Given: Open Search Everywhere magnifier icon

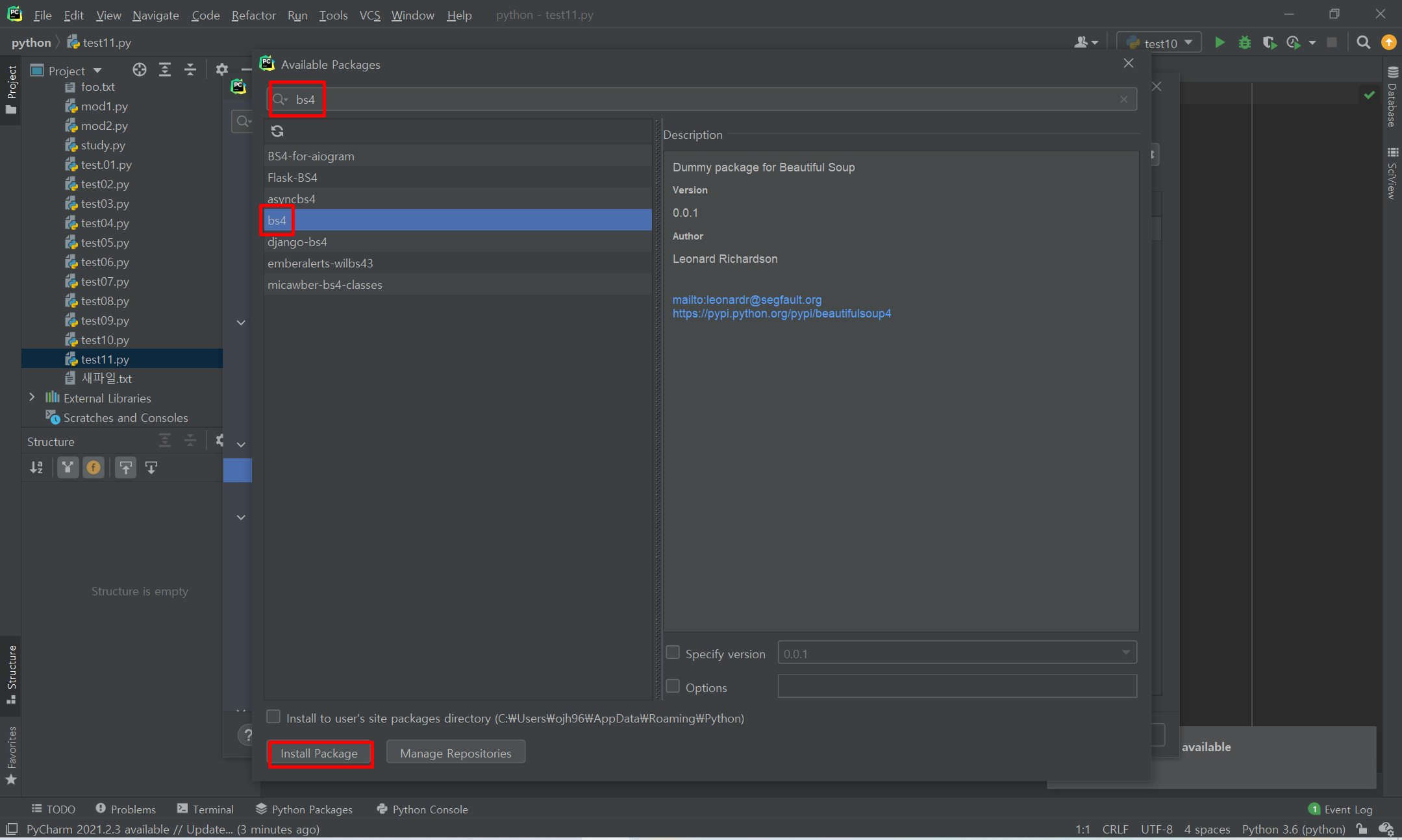Looking at the screenshot, I should pos(1363,43).
